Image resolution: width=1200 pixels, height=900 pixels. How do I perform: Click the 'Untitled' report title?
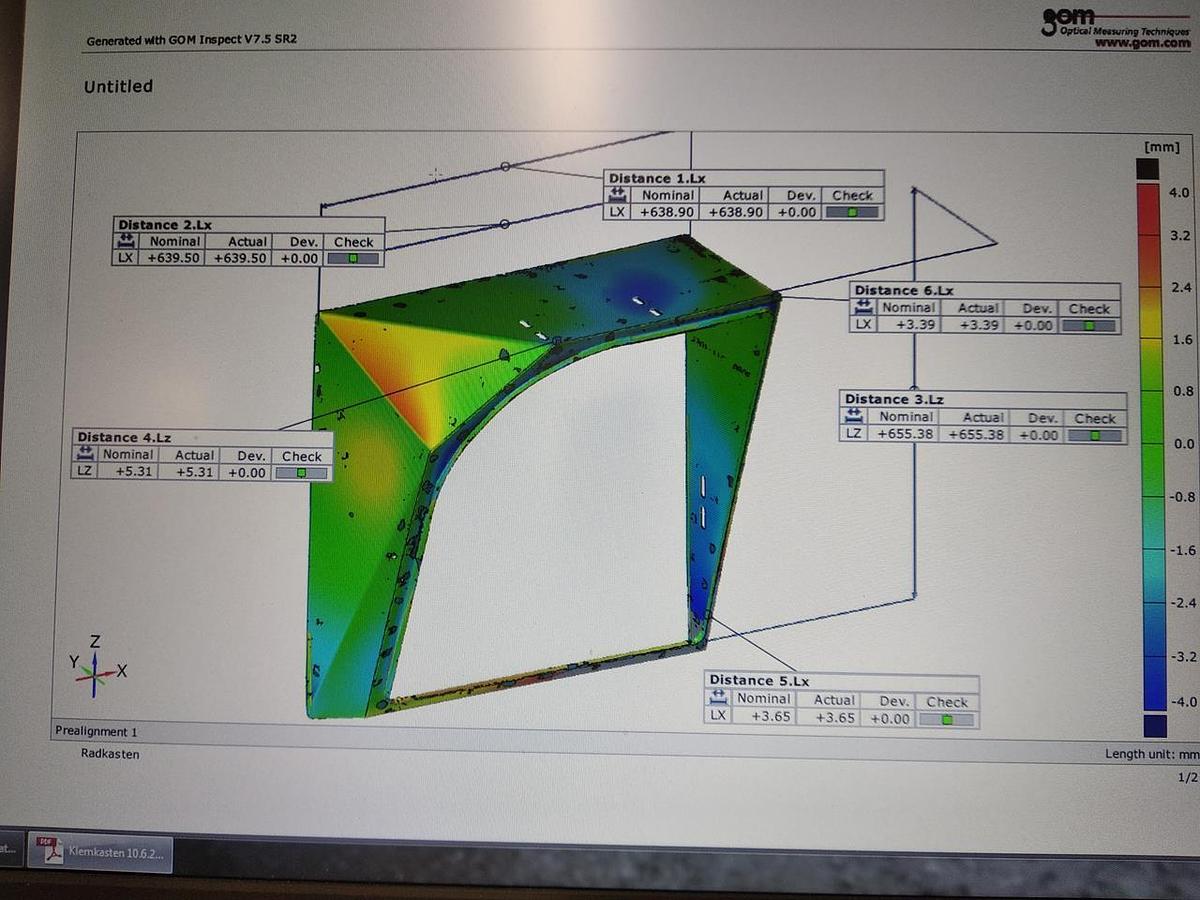tap(118, 86)
